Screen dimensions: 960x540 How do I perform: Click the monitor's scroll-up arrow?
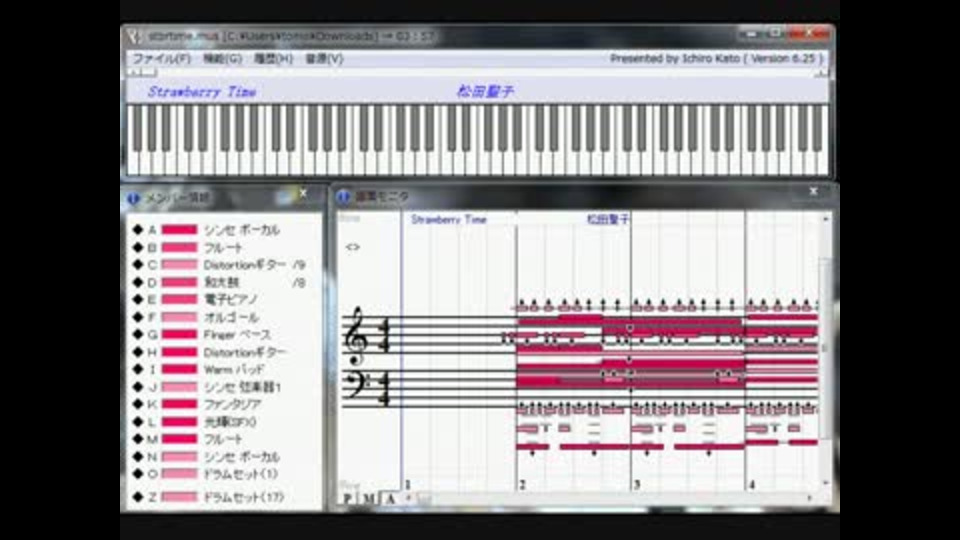coord(825,219)
